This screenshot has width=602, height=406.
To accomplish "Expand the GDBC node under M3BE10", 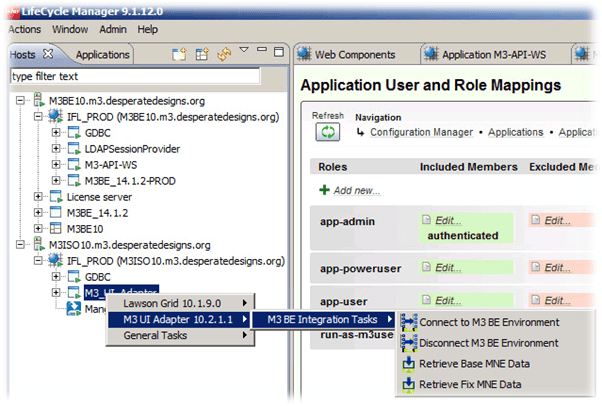I will (x=57, y=133).
